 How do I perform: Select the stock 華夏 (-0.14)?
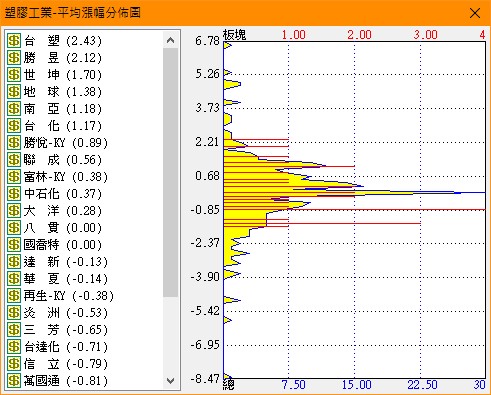(x=66, y=279)
